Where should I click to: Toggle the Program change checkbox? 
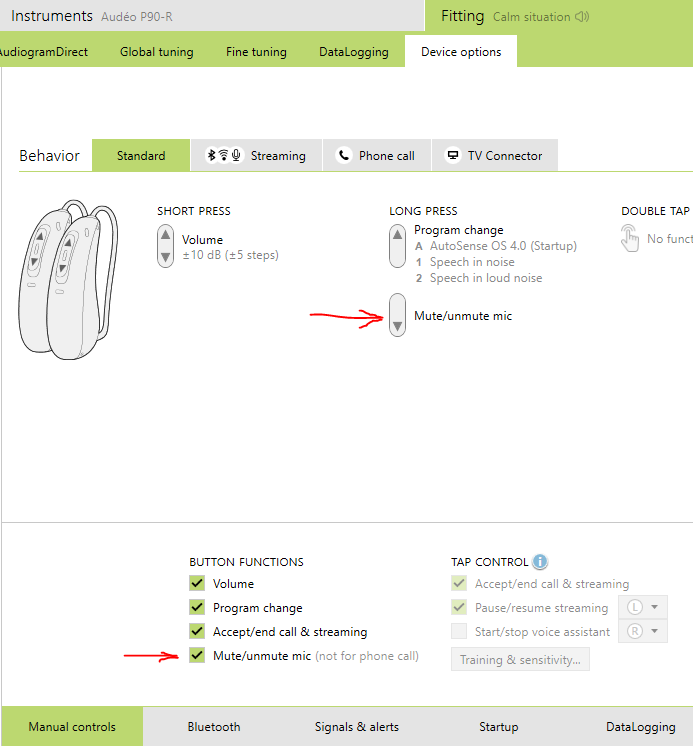(x=197, y=607)
